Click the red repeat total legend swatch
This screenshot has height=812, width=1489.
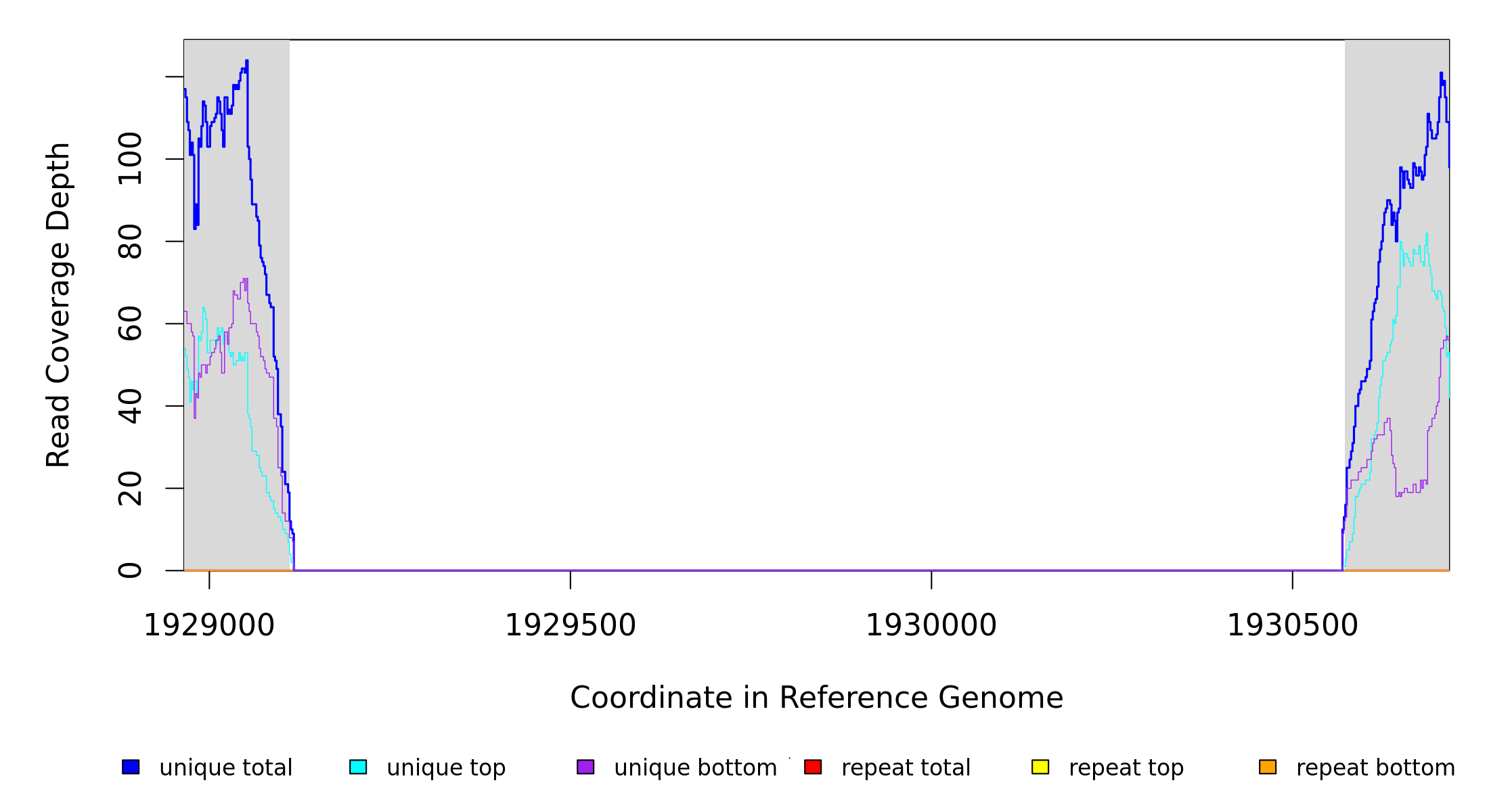pos(813,767)
